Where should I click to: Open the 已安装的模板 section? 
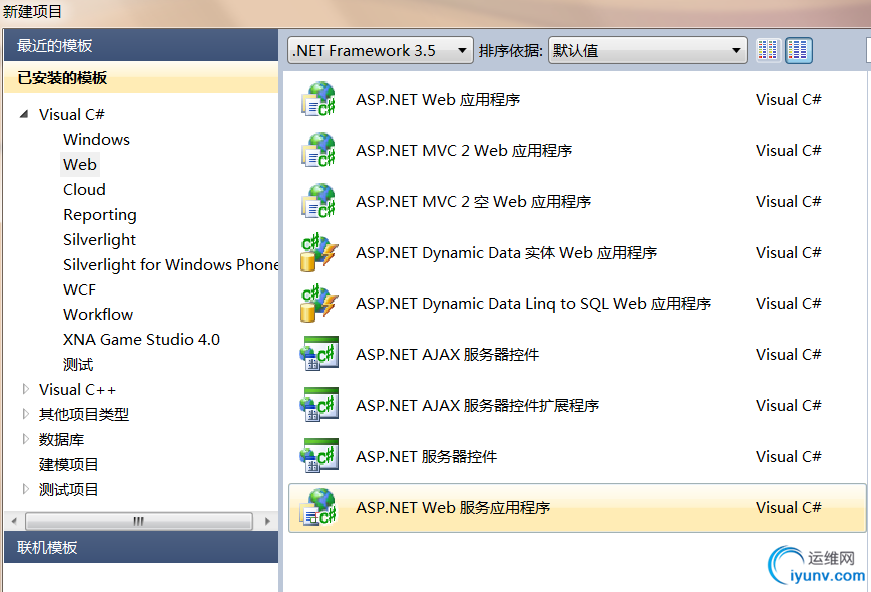pos(141,77)
